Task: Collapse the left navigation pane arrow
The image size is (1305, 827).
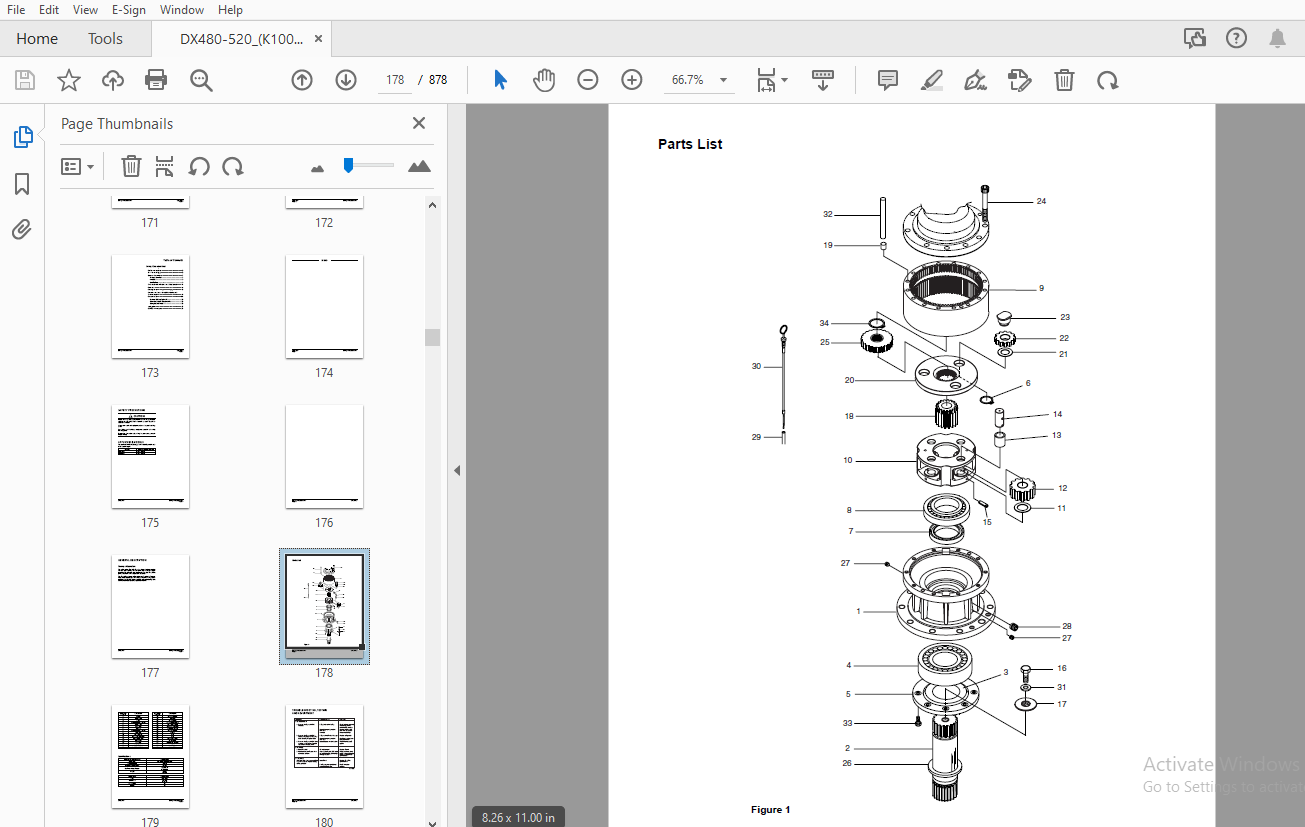Action: [457, 470]
